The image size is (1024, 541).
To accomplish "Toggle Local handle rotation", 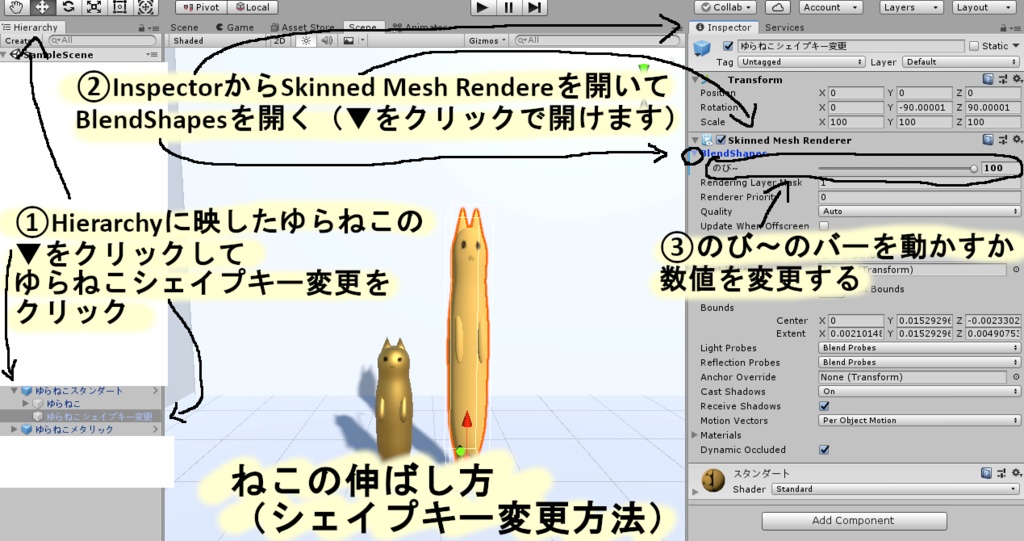I will [253, 7].
